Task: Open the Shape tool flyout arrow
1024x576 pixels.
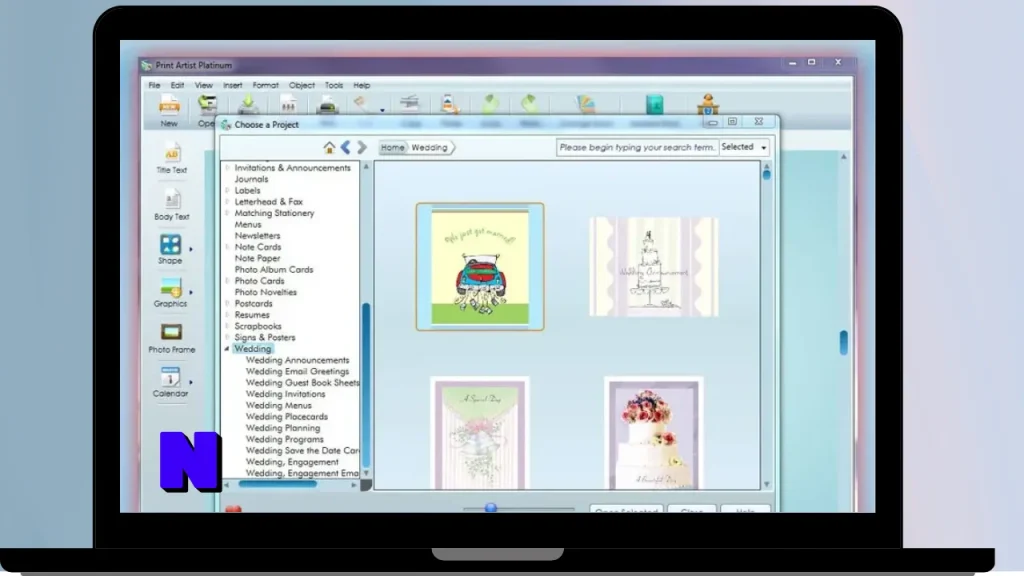Action: pos(191,249)
